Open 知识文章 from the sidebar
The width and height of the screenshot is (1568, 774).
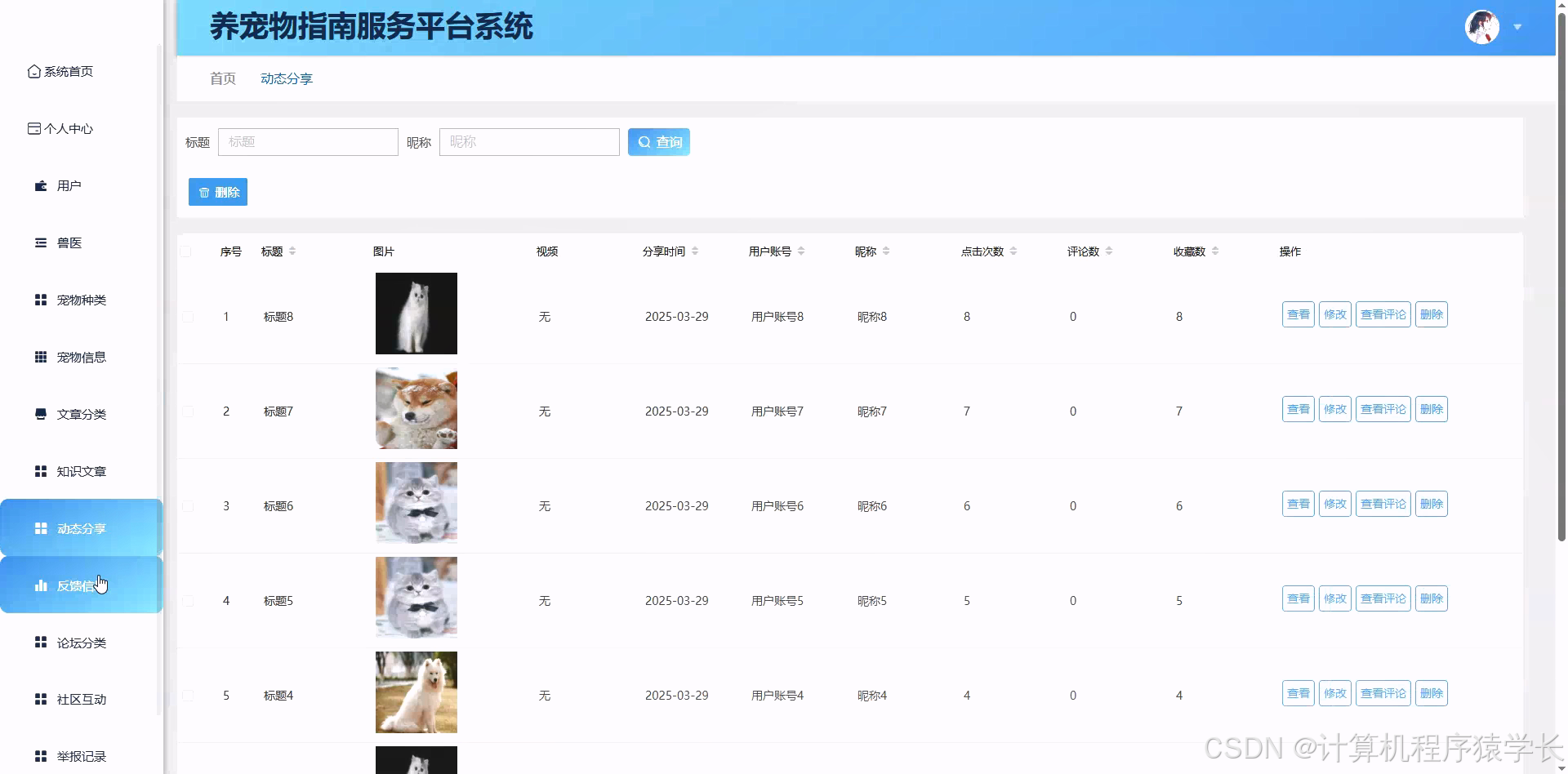[x=81, y=471]
